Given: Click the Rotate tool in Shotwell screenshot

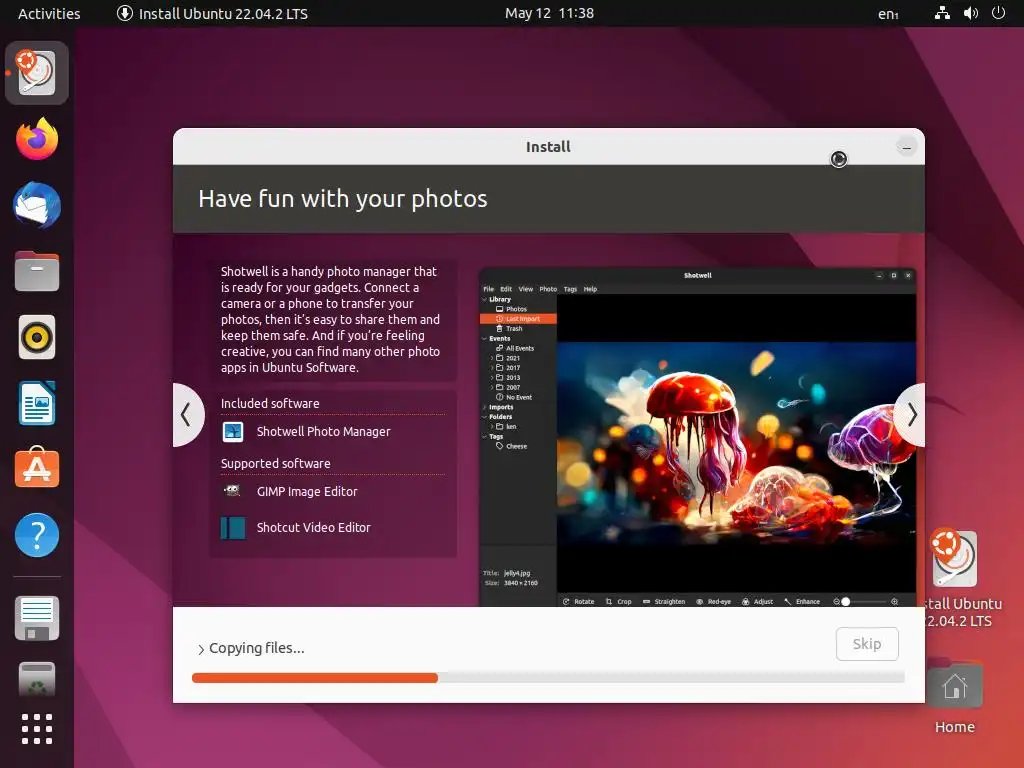Looking at the screenshot, I should pyautogui.click(x=579, y=601).
